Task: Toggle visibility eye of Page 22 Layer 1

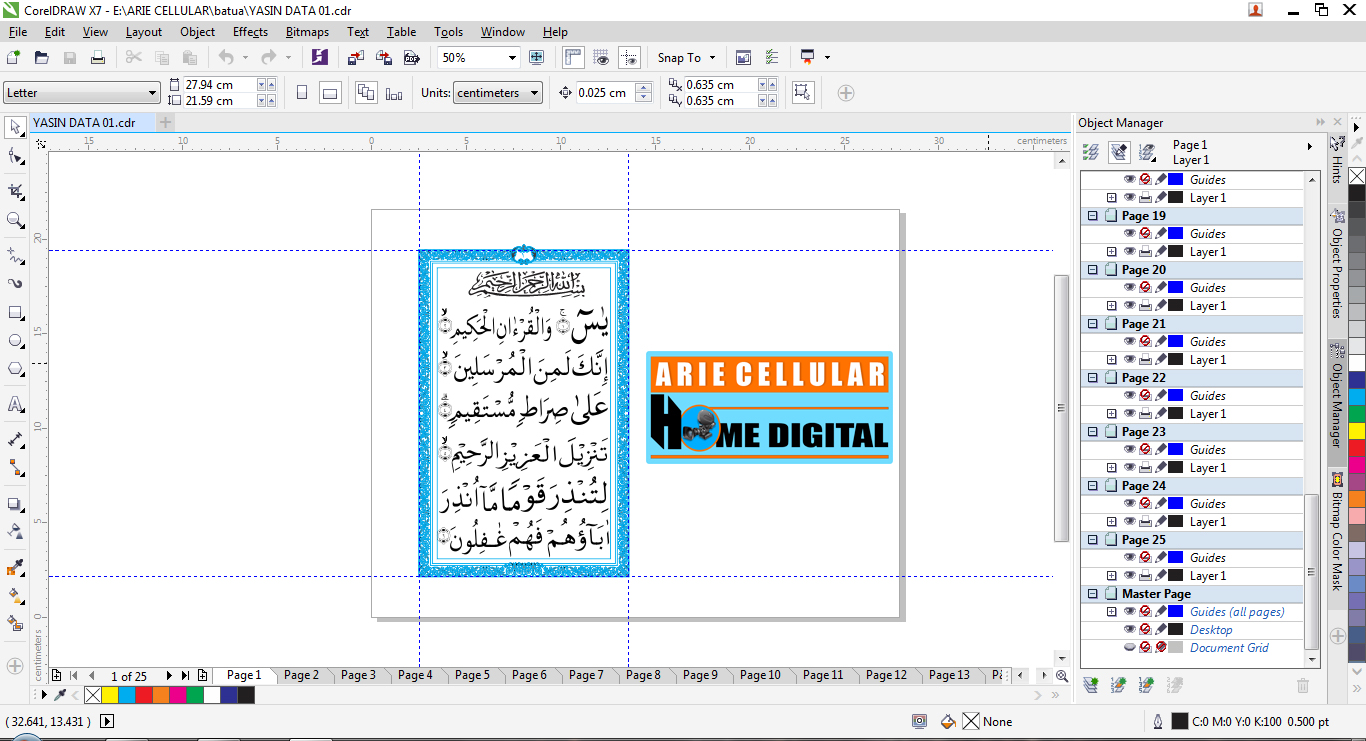Action: tap(1129, 414)
